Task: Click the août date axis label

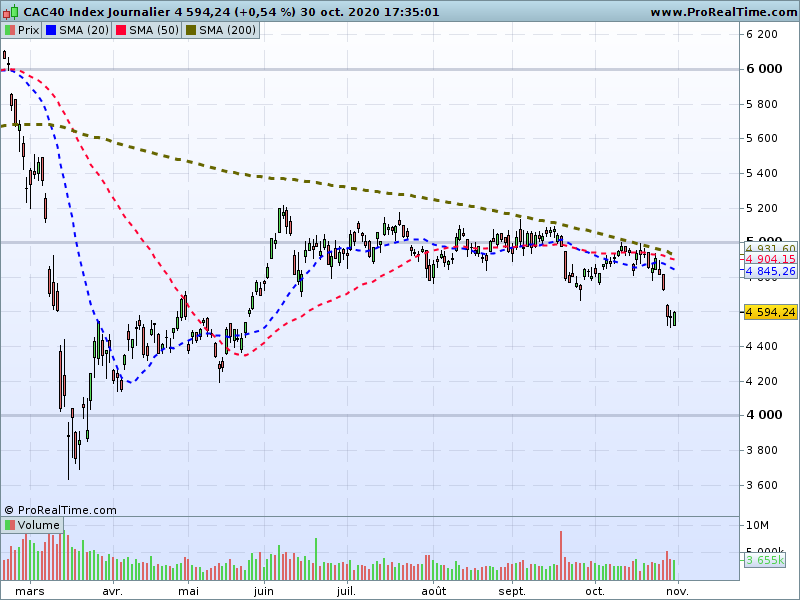Action: 434,591
